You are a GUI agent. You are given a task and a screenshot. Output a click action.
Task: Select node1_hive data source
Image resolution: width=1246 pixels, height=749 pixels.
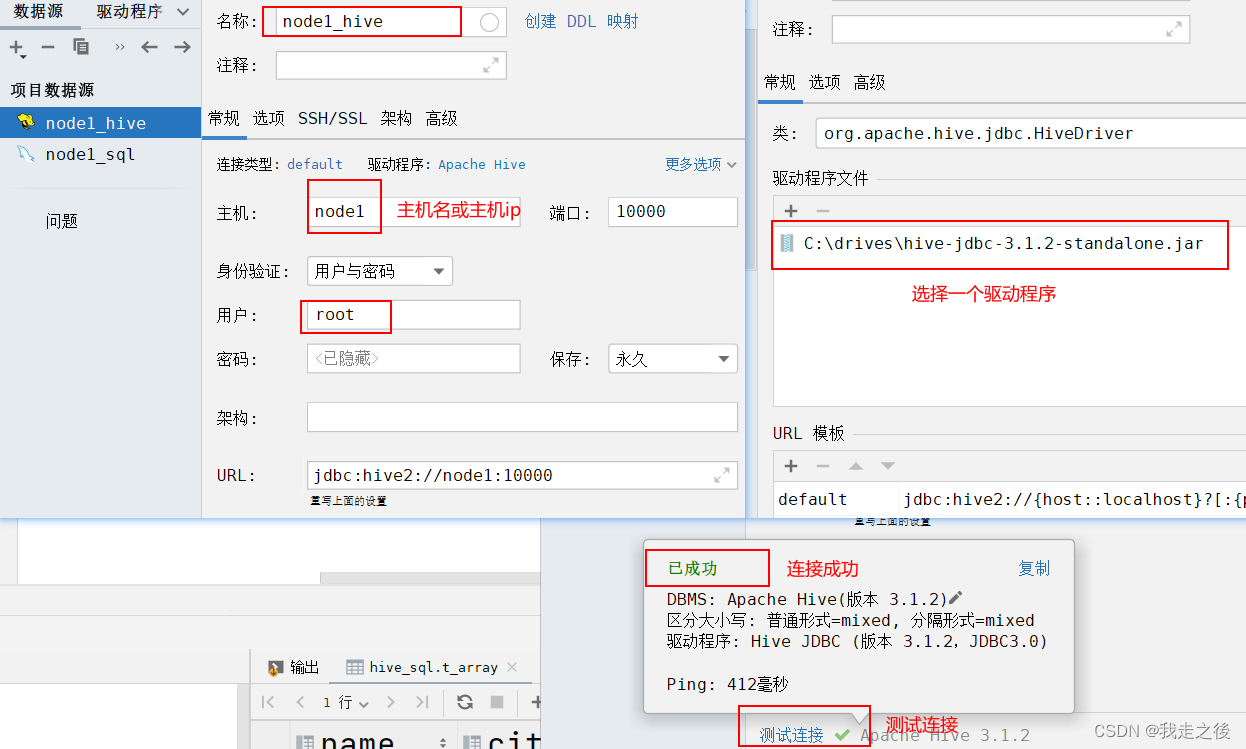[x=100, y=123]
